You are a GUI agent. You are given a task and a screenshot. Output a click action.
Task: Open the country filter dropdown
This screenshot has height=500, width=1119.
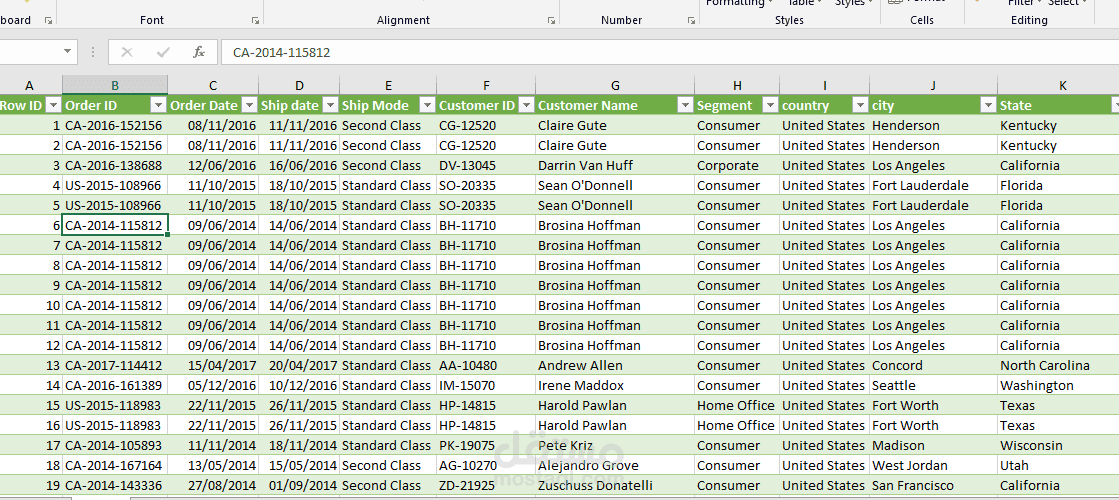(x=860, y=106)
